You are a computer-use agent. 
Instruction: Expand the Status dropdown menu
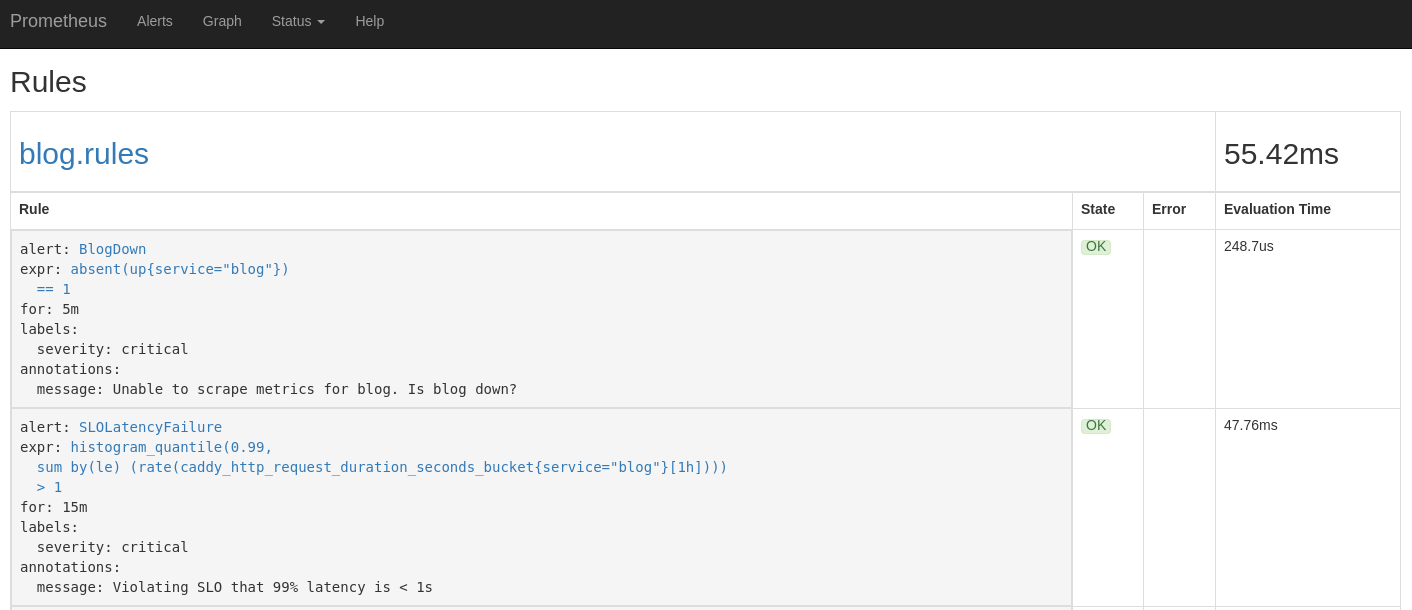coord(298,21)
